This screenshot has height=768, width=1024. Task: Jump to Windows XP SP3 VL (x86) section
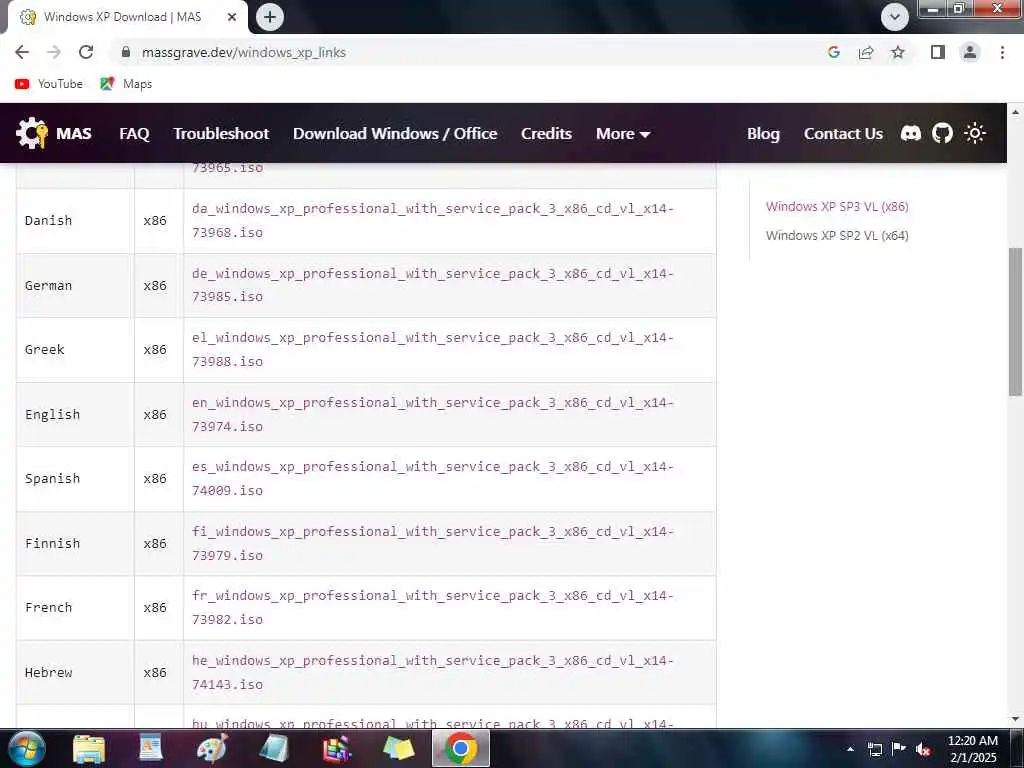[837, 206]
